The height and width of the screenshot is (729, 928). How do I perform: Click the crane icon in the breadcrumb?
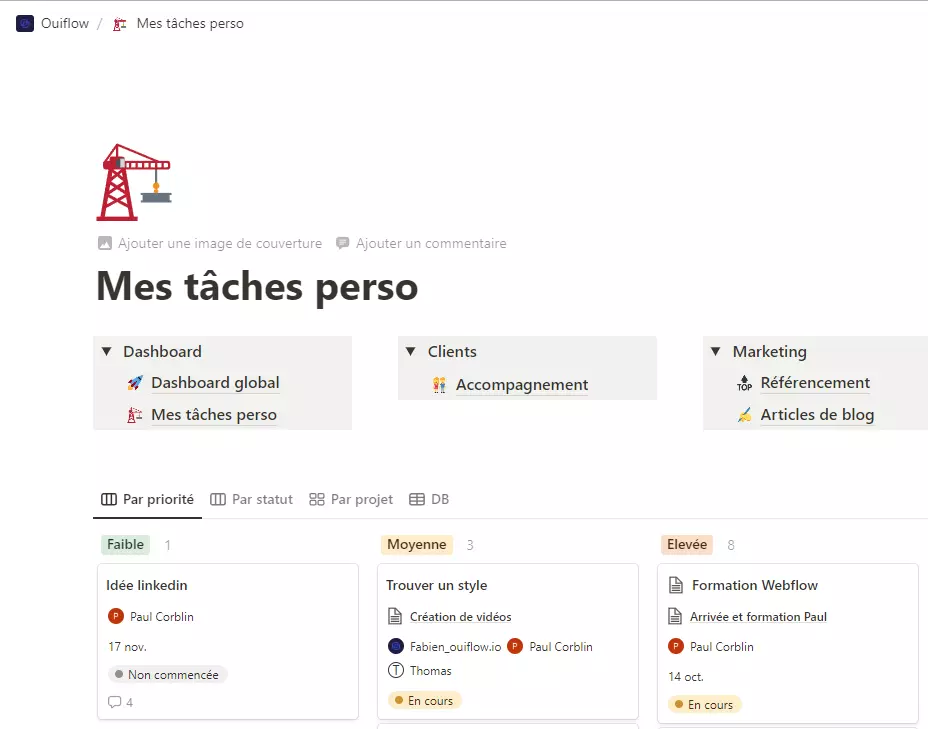(x=120, y=24)
